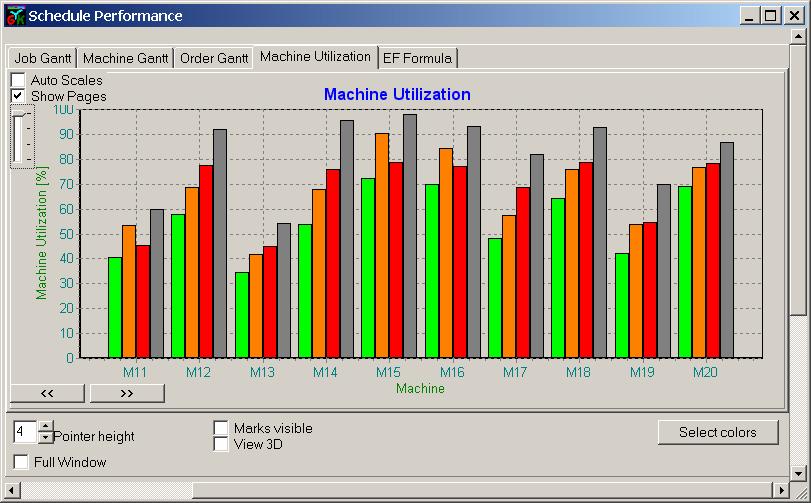Viewport: 811px width, 503px height.
Task: Click the orange bar for machine M18
Action: [x=572, y=264]
